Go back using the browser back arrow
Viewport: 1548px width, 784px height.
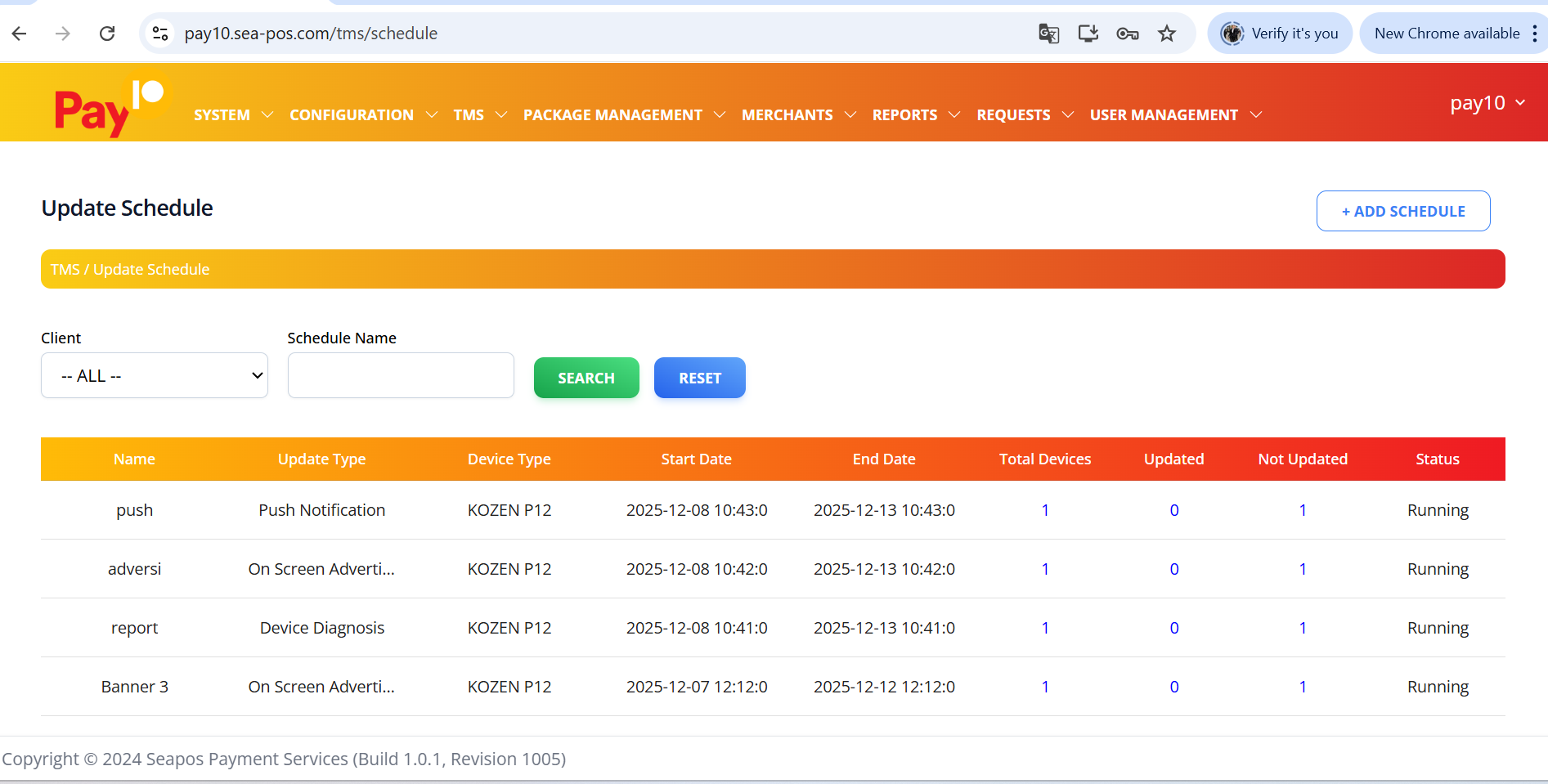(20, 34)
